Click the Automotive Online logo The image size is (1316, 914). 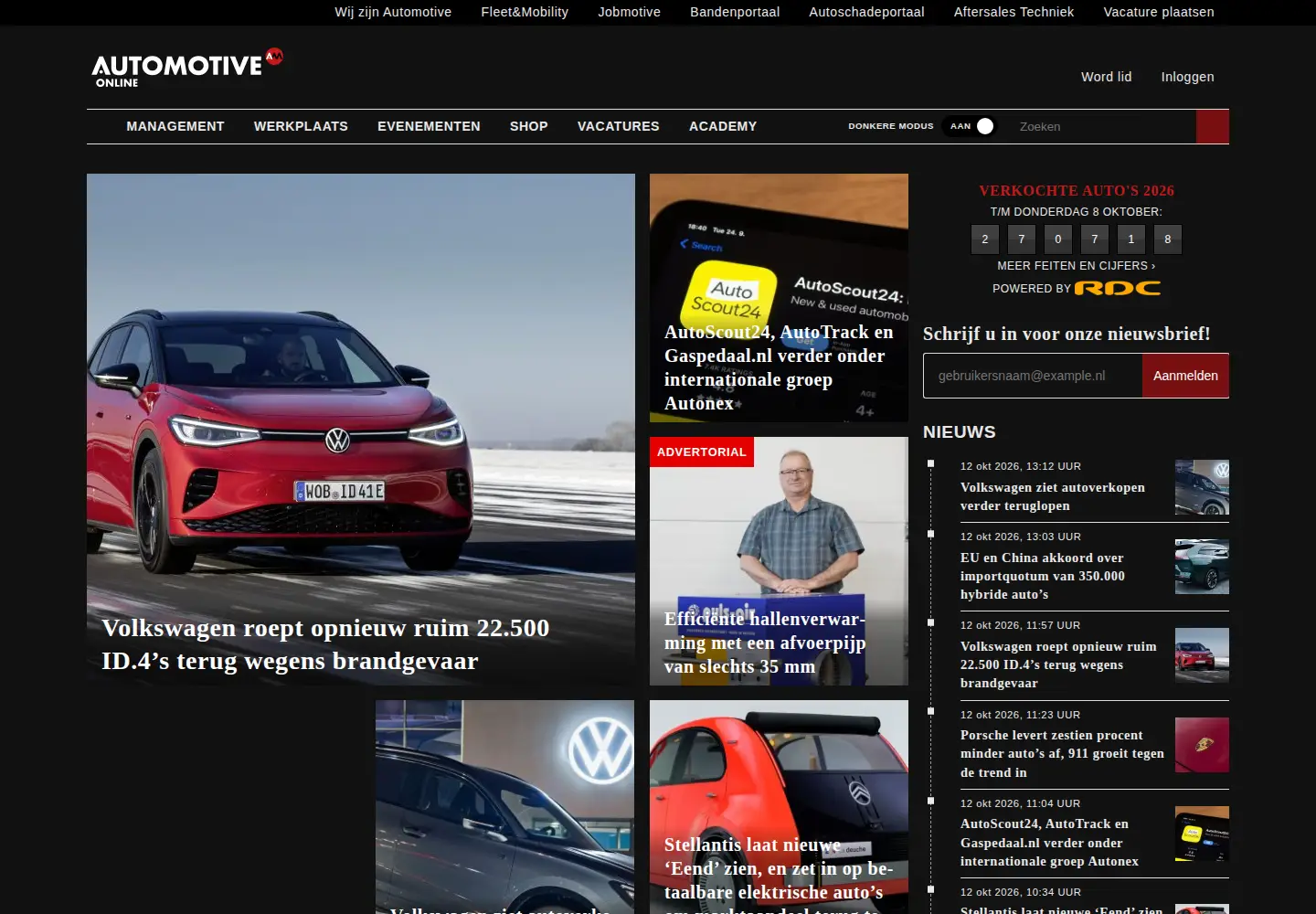[x=187, y=69]
